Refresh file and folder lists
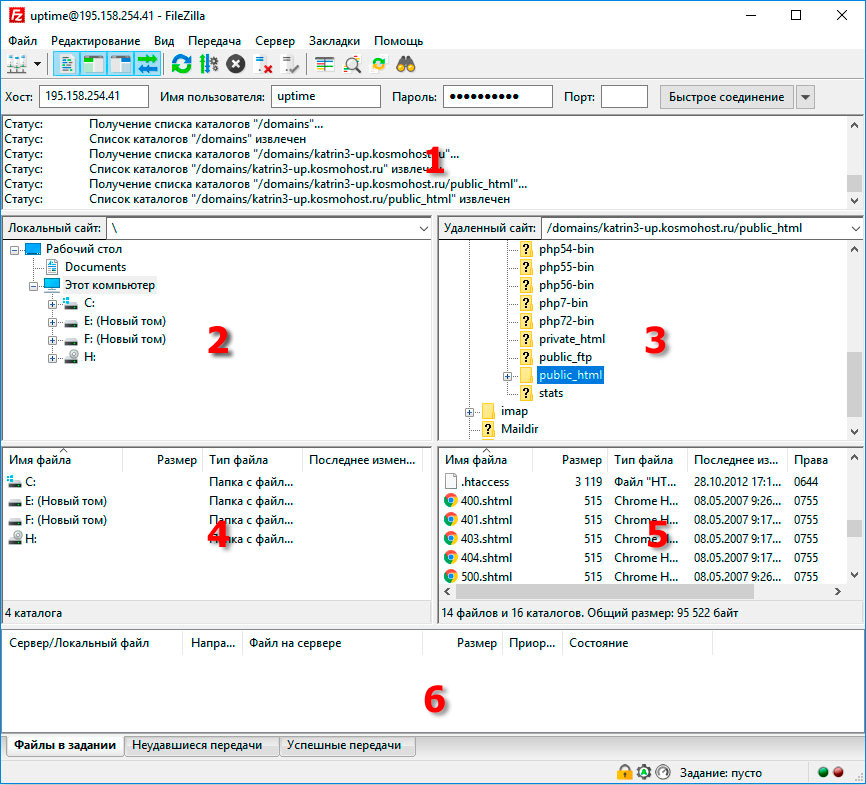 click(x=181, y=64)
